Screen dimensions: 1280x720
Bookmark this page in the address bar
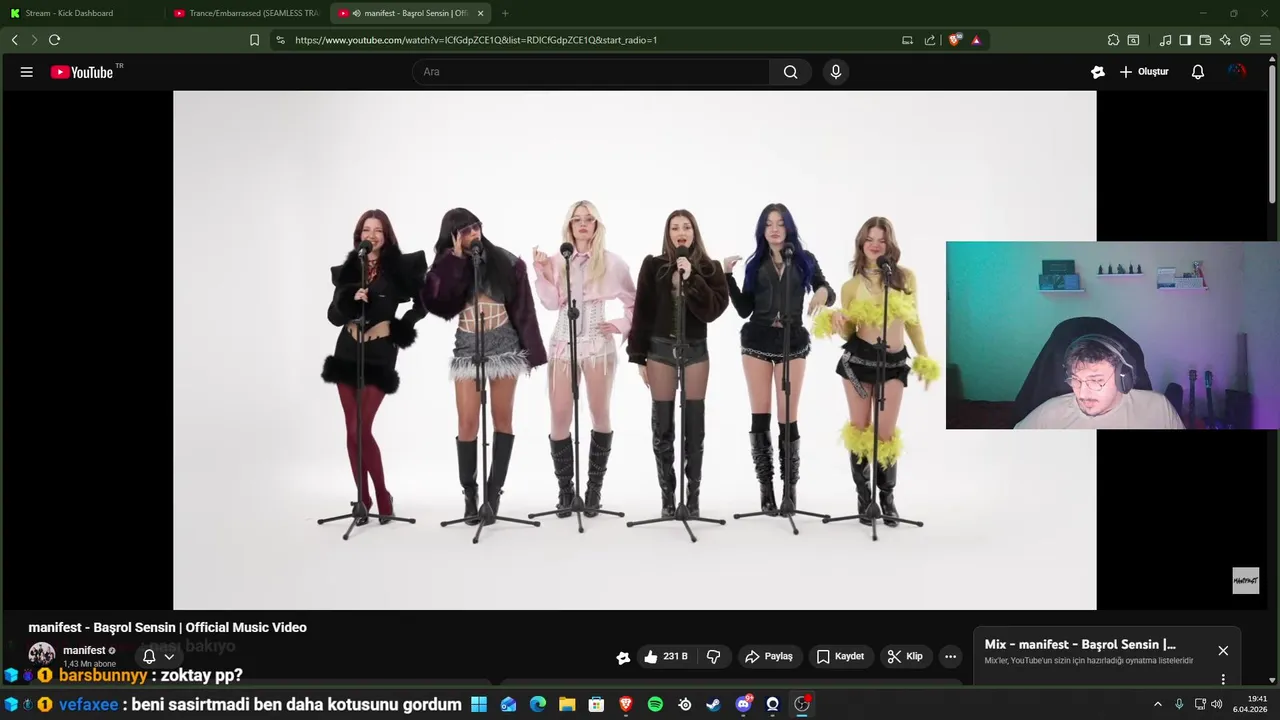click(x=254, y=40)
